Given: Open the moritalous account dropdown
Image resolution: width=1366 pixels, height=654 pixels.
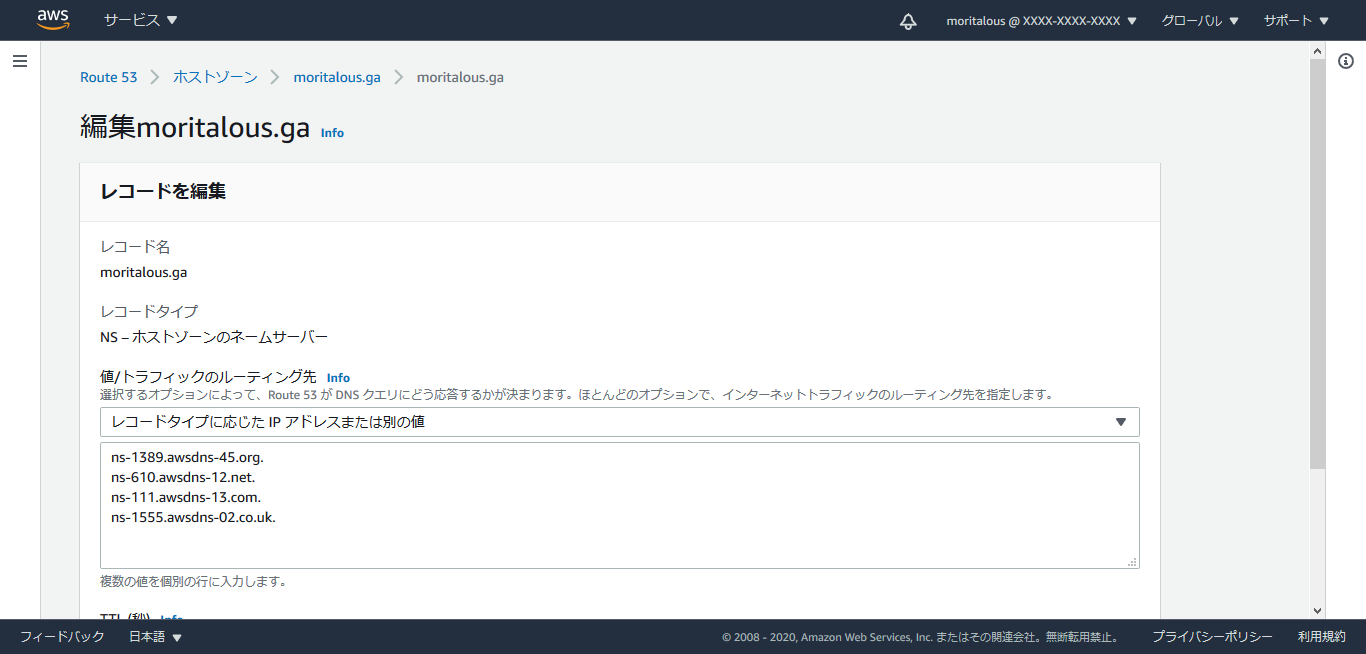Looking at the screenshot, I should pos(1041,21).
